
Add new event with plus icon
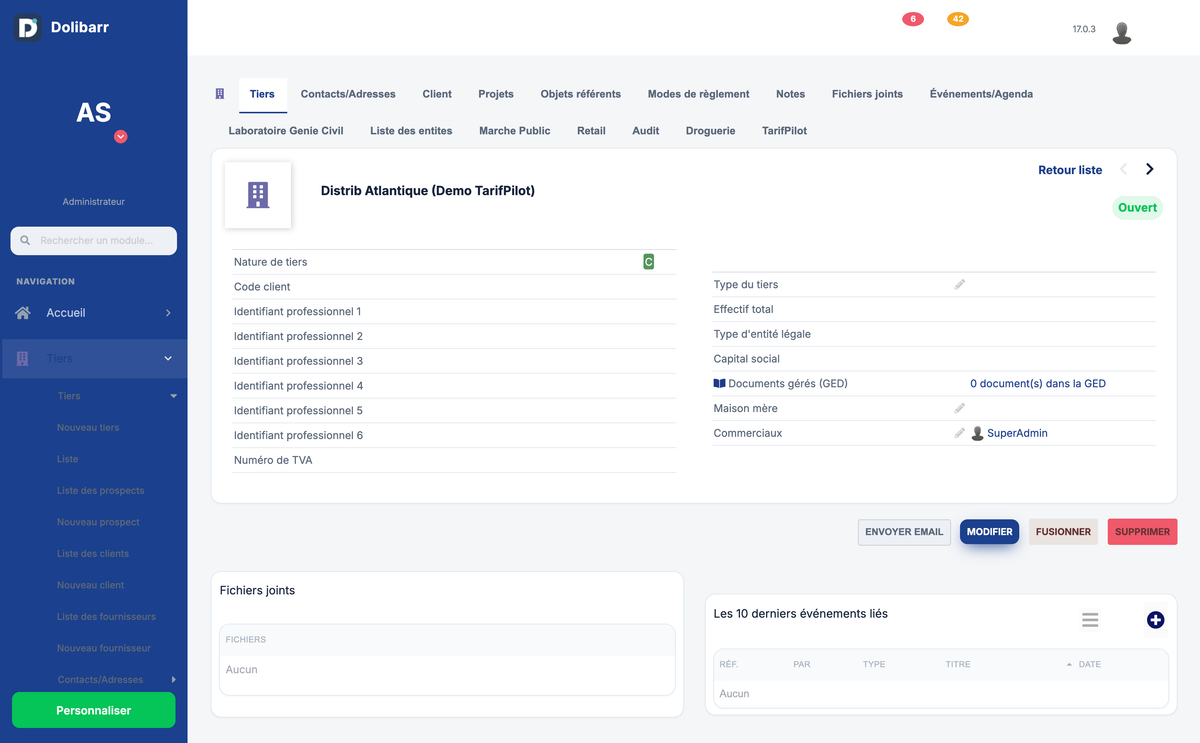tap(1155, 620)
